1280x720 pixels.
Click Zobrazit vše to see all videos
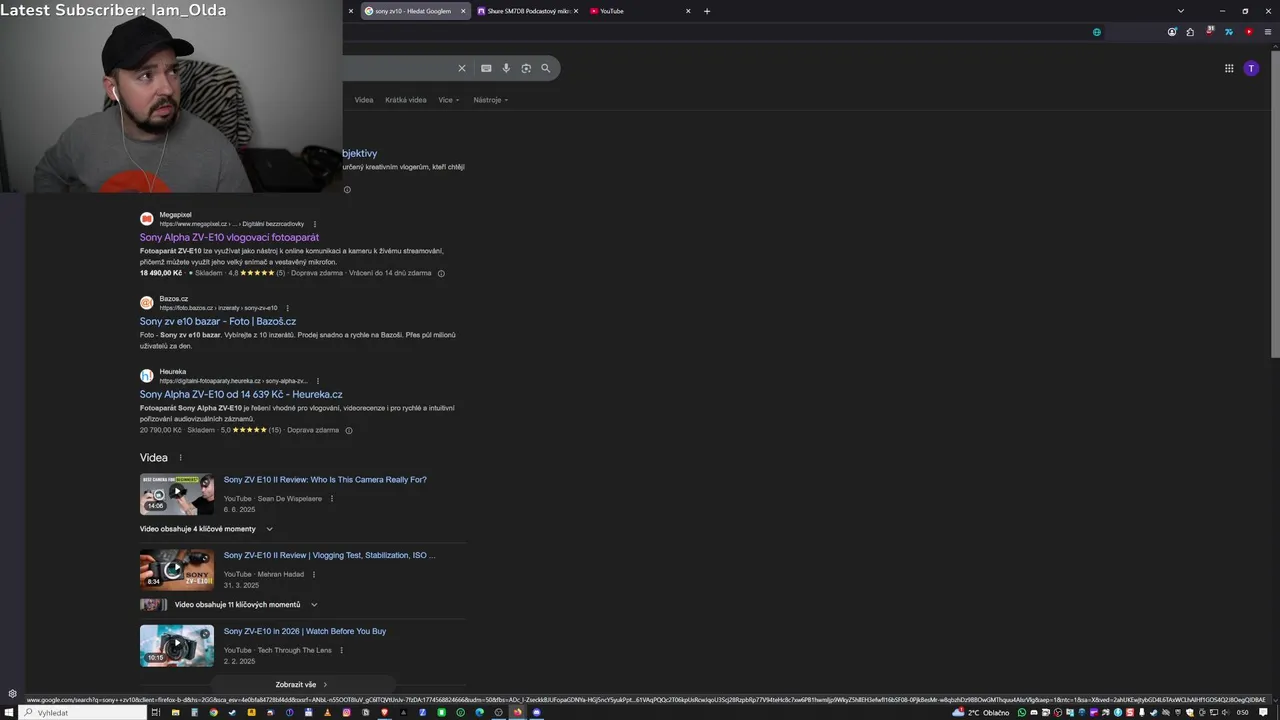301,685
